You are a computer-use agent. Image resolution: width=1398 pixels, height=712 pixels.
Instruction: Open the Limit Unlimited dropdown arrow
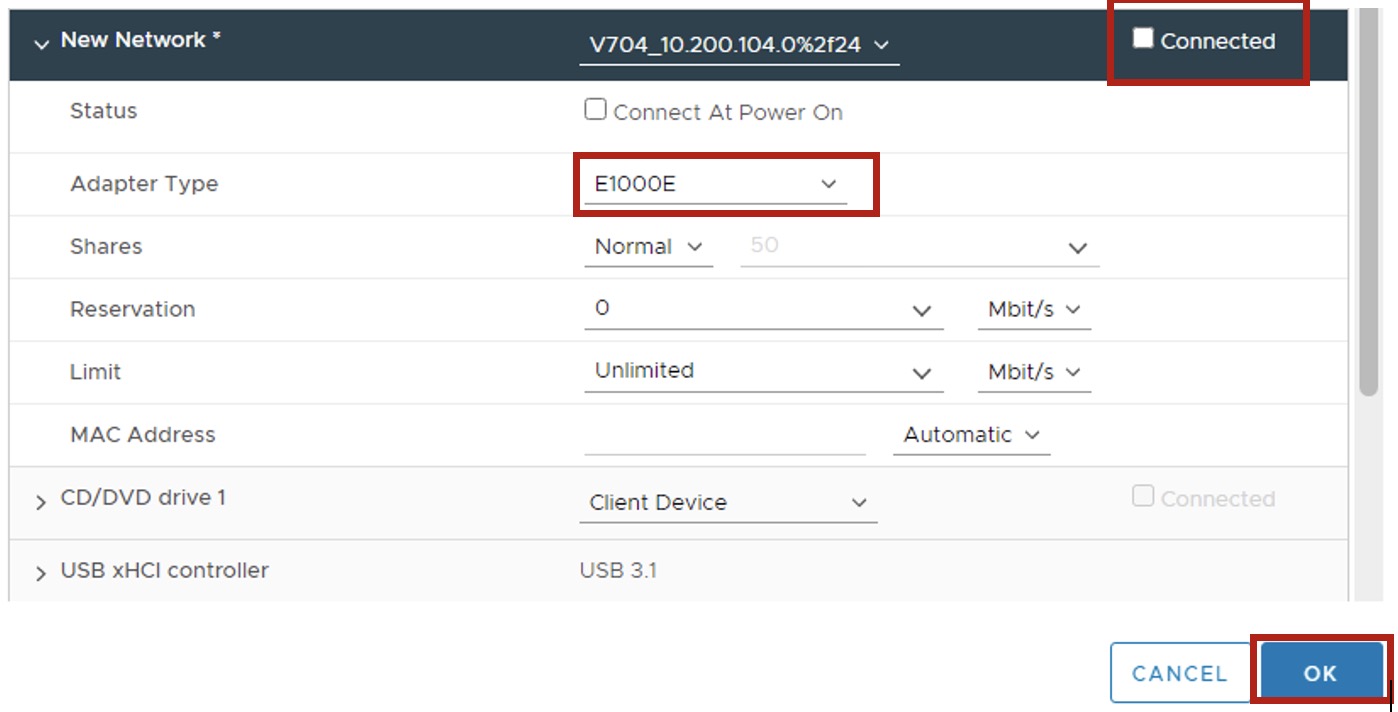coord(921,373)
